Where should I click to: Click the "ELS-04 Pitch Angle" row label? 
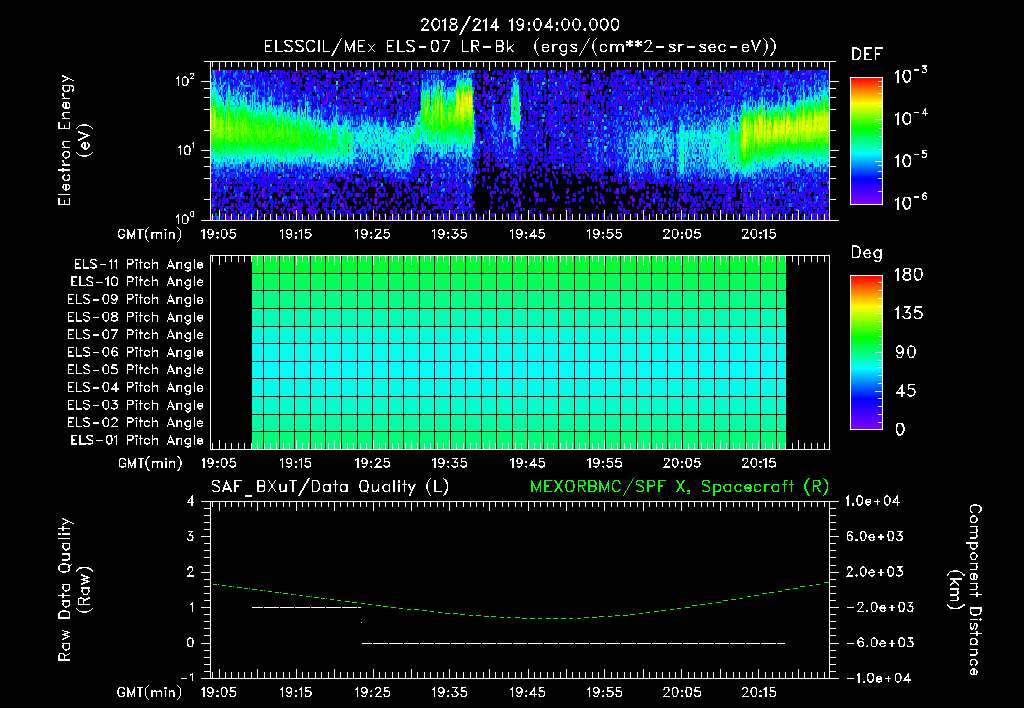click(135, 387)
